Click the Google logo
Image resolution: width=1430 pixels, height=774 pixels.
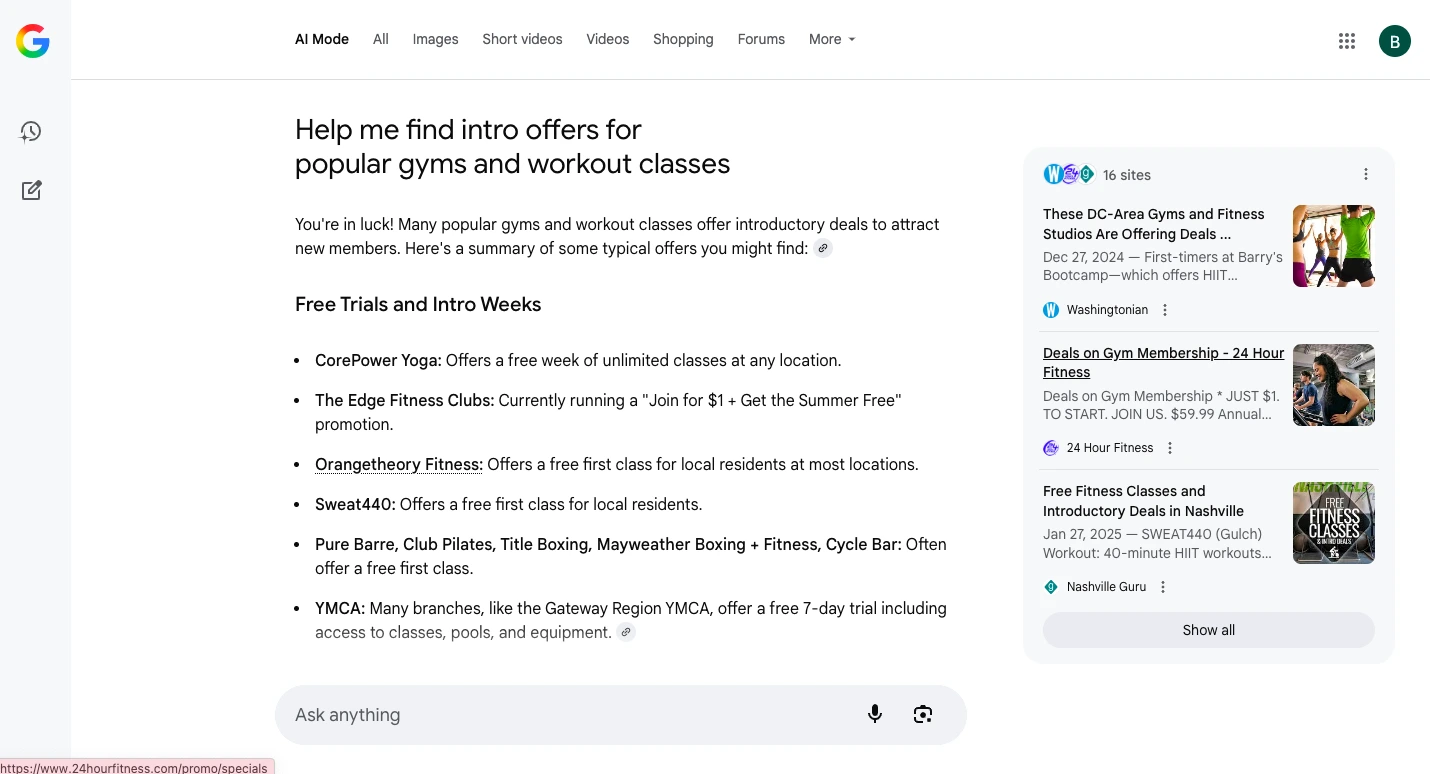[32, 41]
